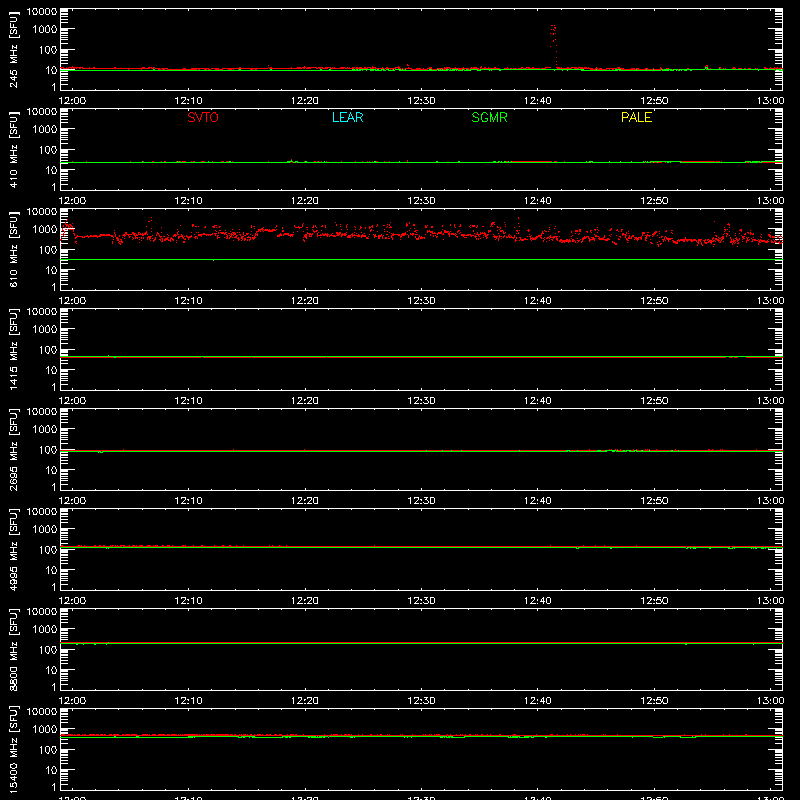
Task: Click 12:40 time label under 245 MHz plot
Action: click(x=538, y=101)
